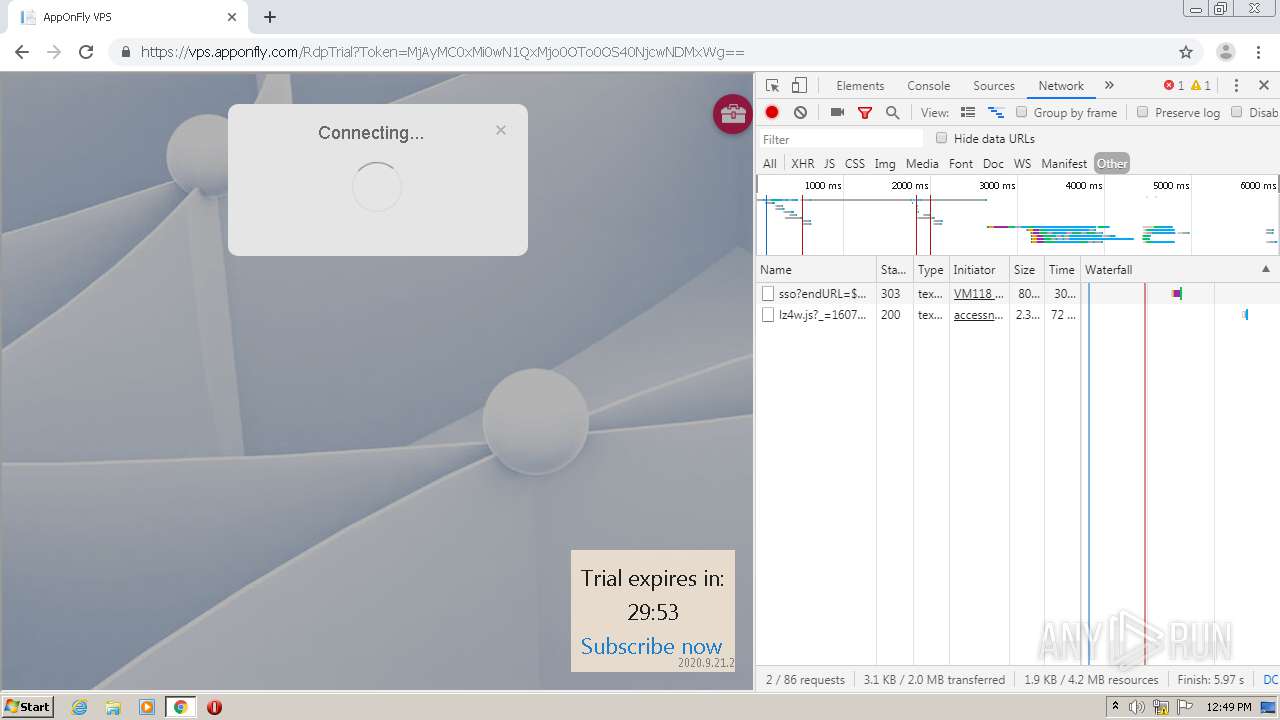Filter requests by Font
1280x720 pixels.
[961, 164]
